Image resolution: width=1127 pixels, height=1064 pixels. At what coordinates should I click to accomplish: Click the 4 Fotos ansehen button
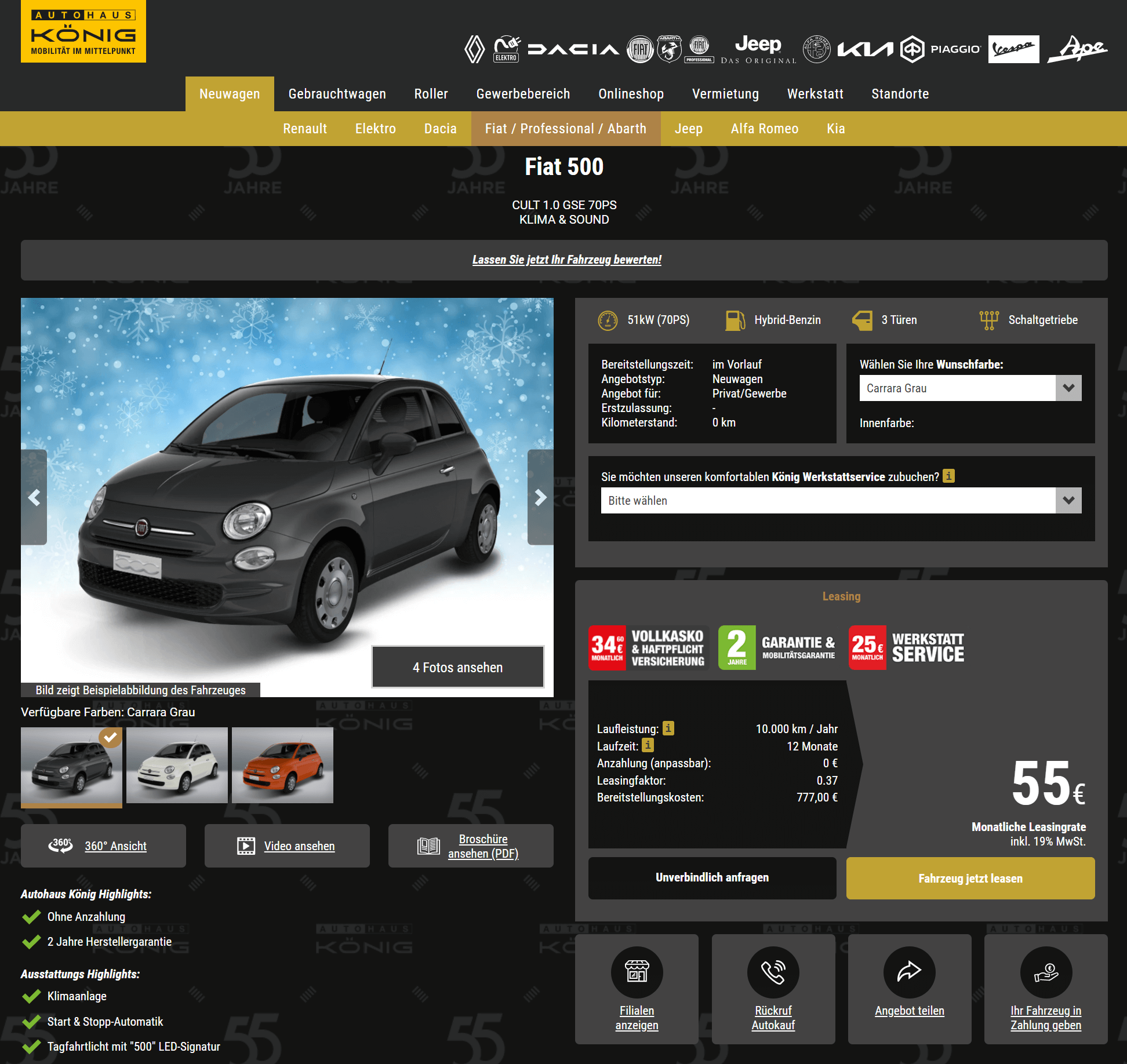[457, 667]
